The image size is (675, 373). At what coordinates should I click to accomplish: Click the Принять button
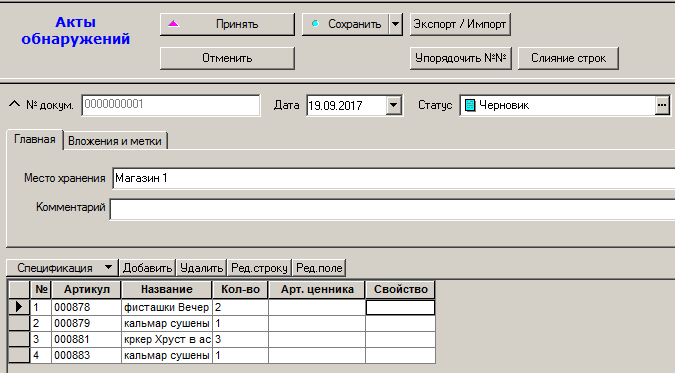[x=227, y=24]
